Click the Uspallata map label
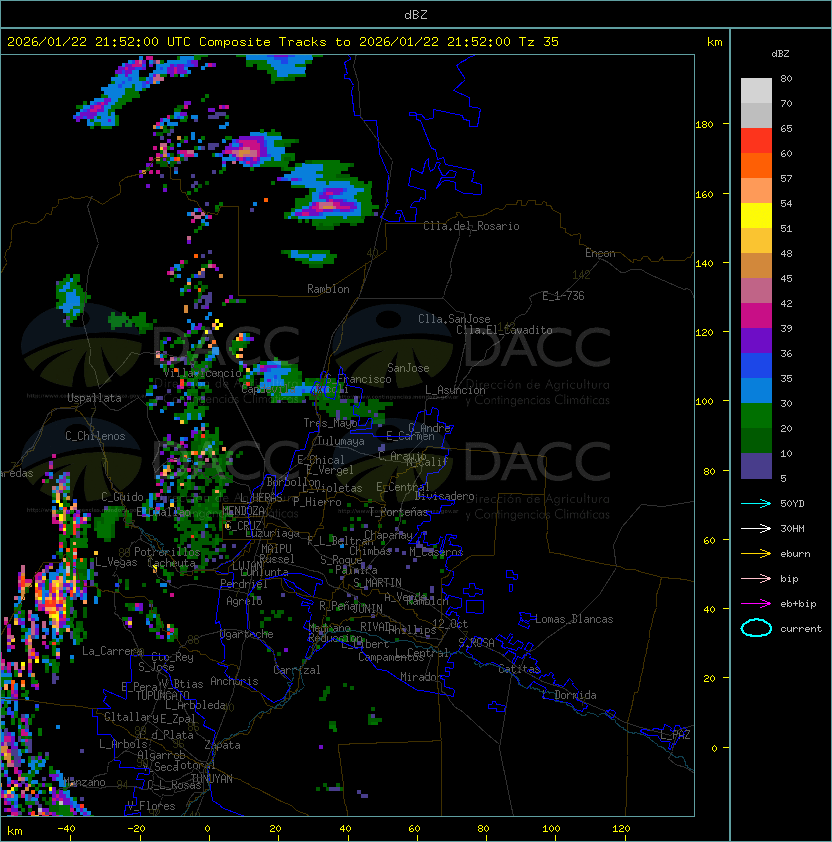 tap(94, 398)
